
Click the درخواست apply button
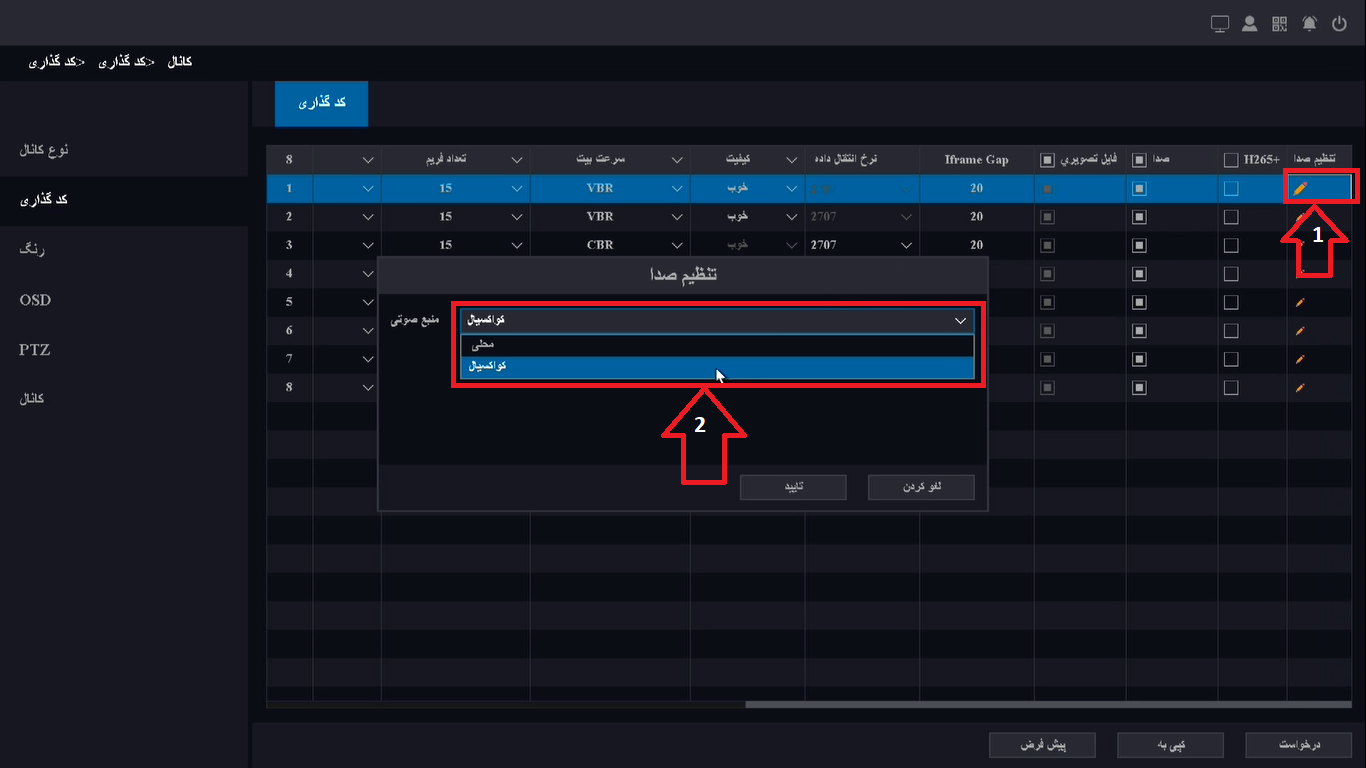(1299, 745)
